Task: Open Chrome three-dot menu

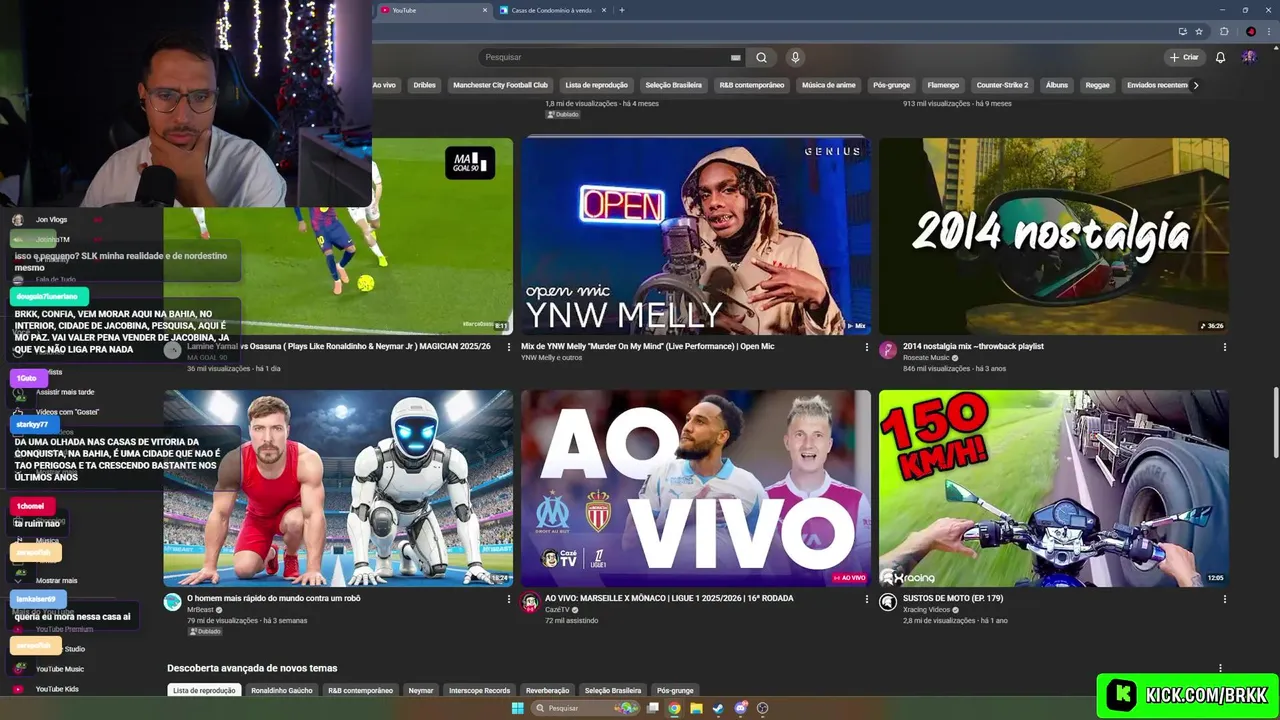Action: pyautogui.click(x=1268, y=31)
